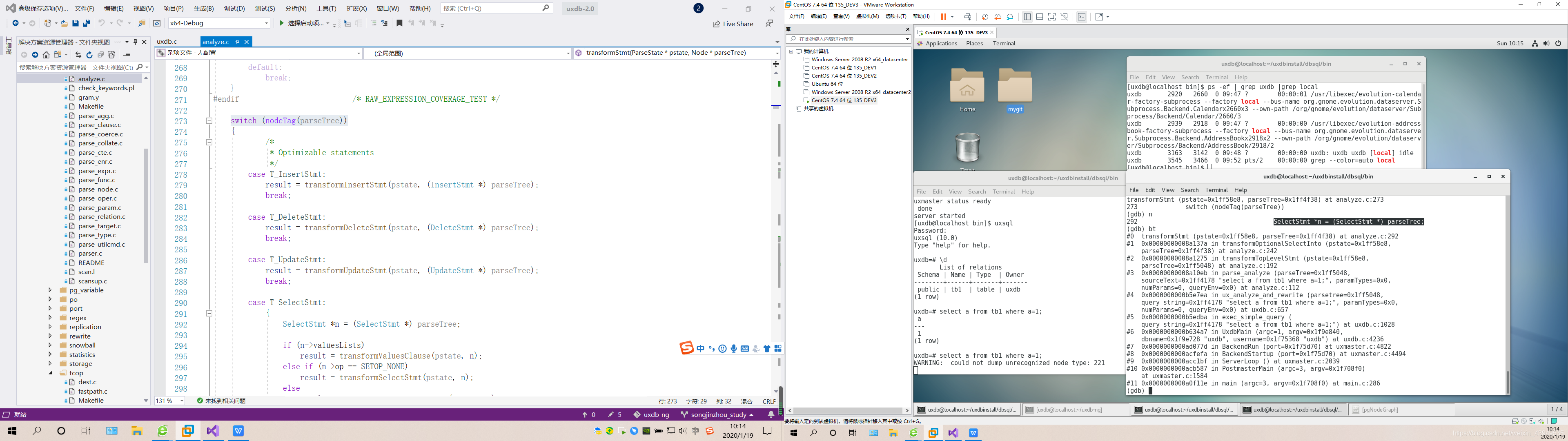Image resolution: width=1568 pixels, height=441 pixels.
Task: Click the Home icon in Solution Explorer
Action: click(46, 55)
